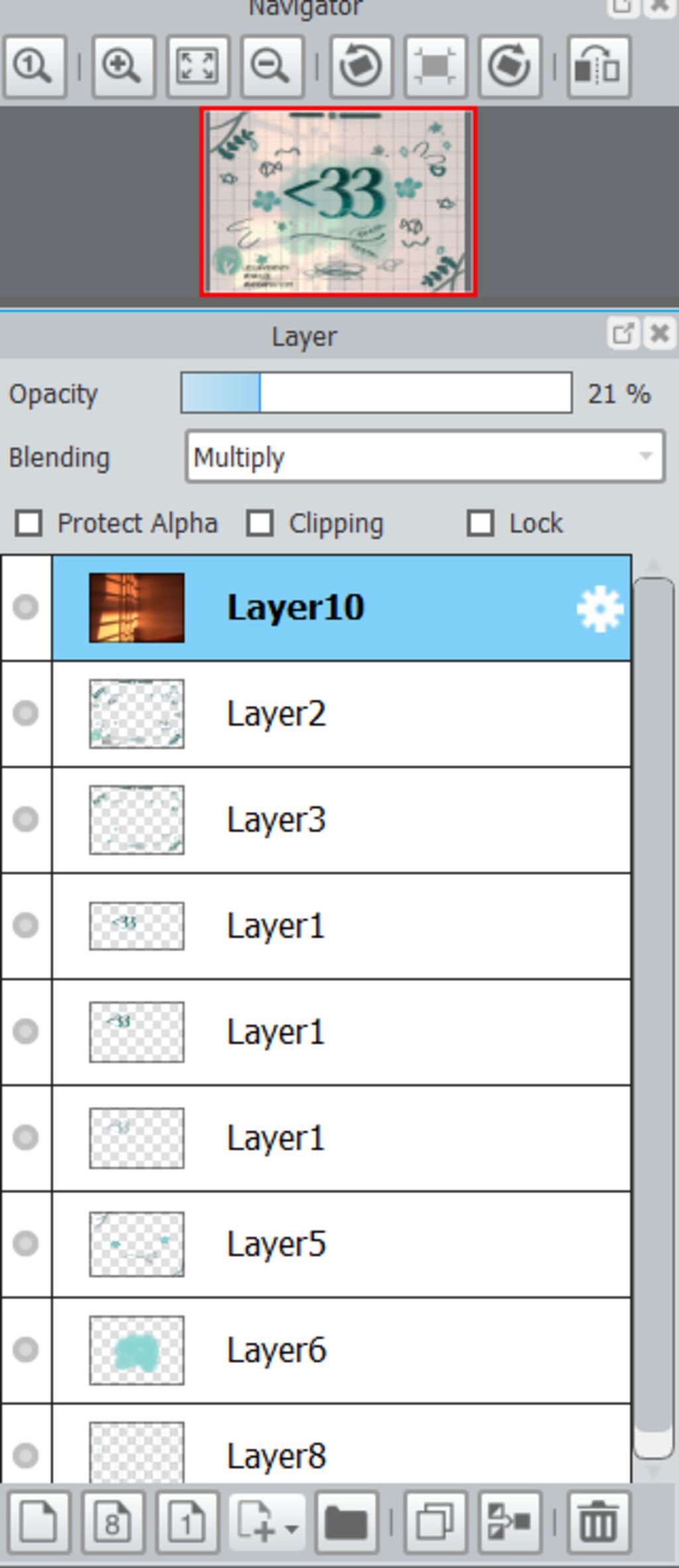Screen dimensions: 679x1568
Task: Create a new layer folder
Action: coord(346,1522)
